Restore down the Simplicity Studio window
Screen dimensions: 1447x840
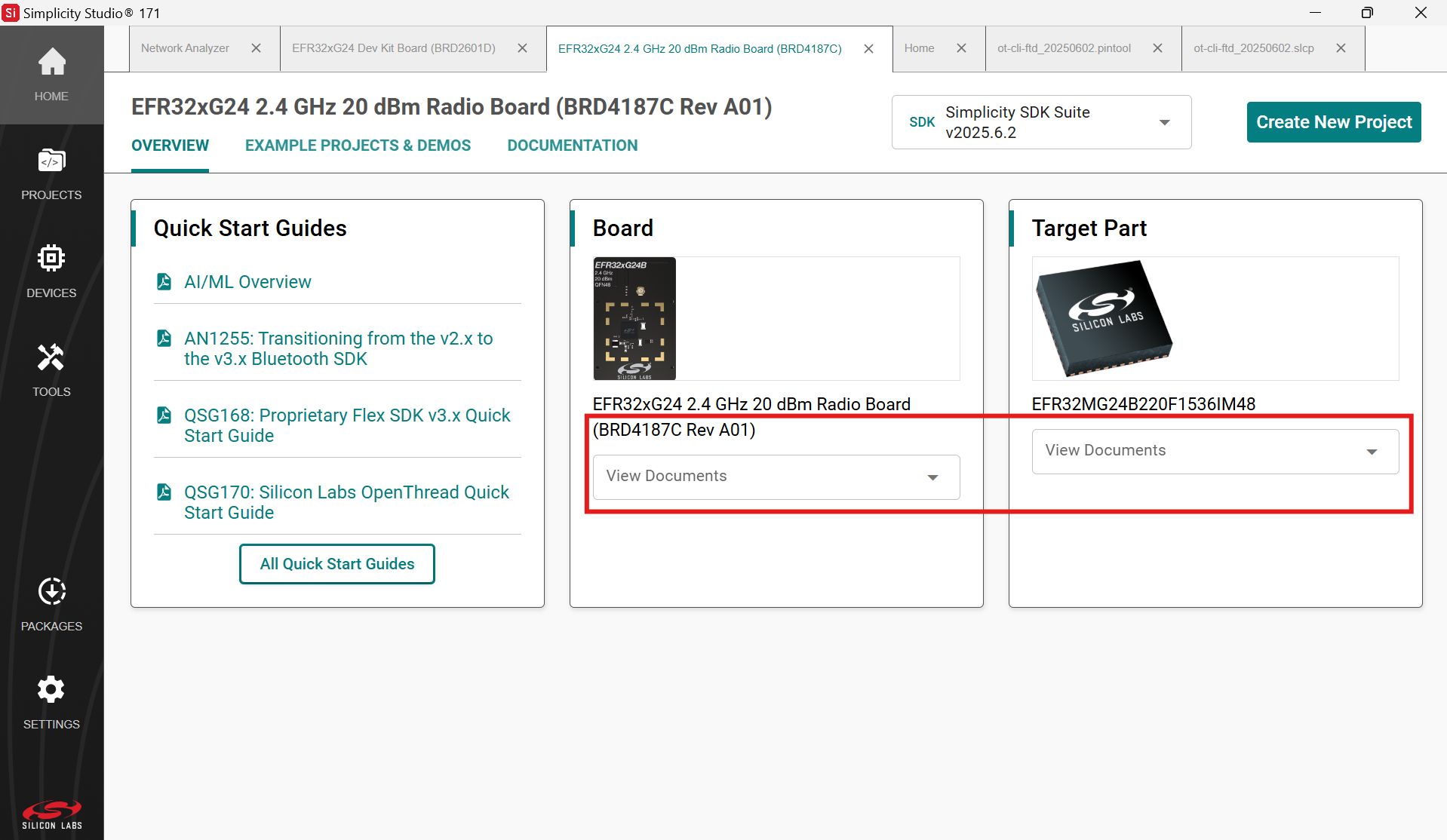pos(1367,13)
